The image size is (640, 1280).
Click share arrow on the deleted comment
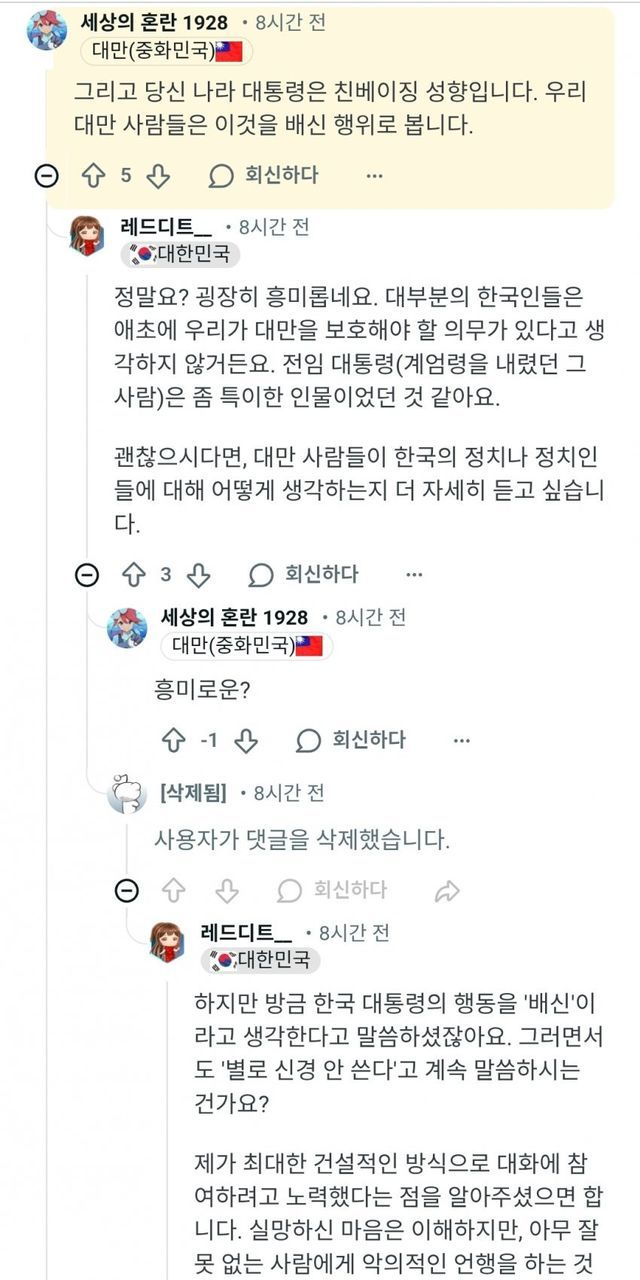coord(447,890)
